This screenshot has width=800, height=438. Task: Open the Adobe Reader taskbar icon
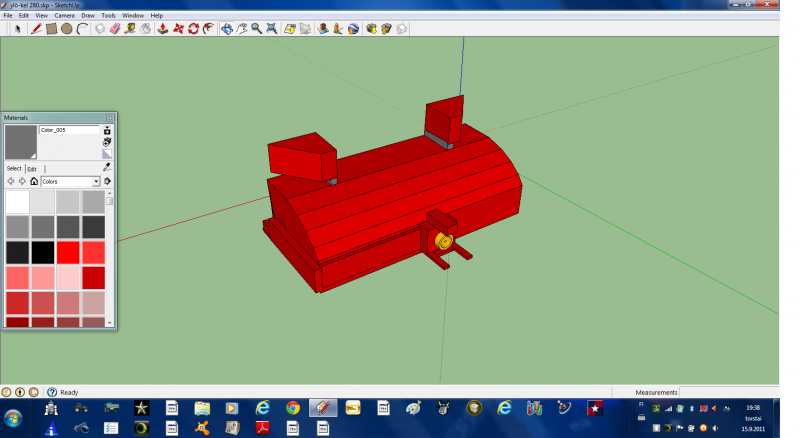[x=263, y=428]
